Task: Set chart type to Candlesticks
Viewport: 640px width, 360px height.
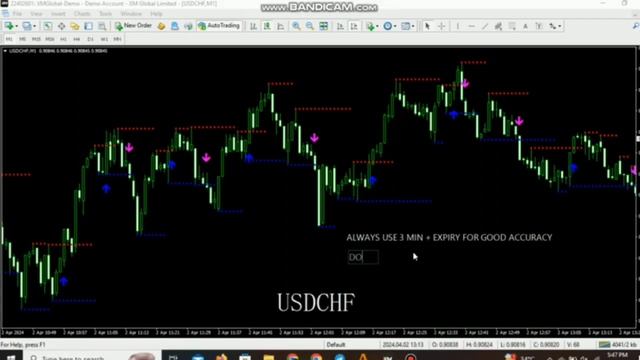Action: pos(267,26)
